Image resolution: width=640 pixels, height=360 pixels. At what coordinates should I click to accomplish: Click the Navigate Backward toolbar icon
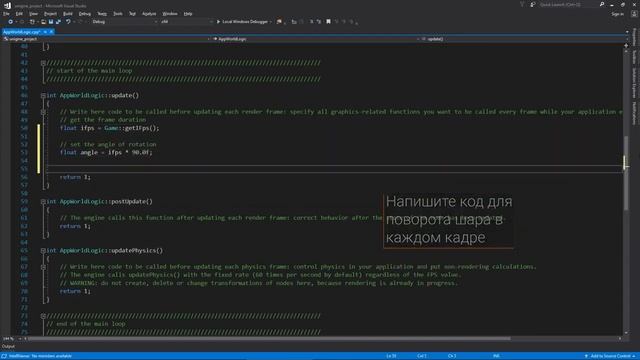(x=11, y=22)
